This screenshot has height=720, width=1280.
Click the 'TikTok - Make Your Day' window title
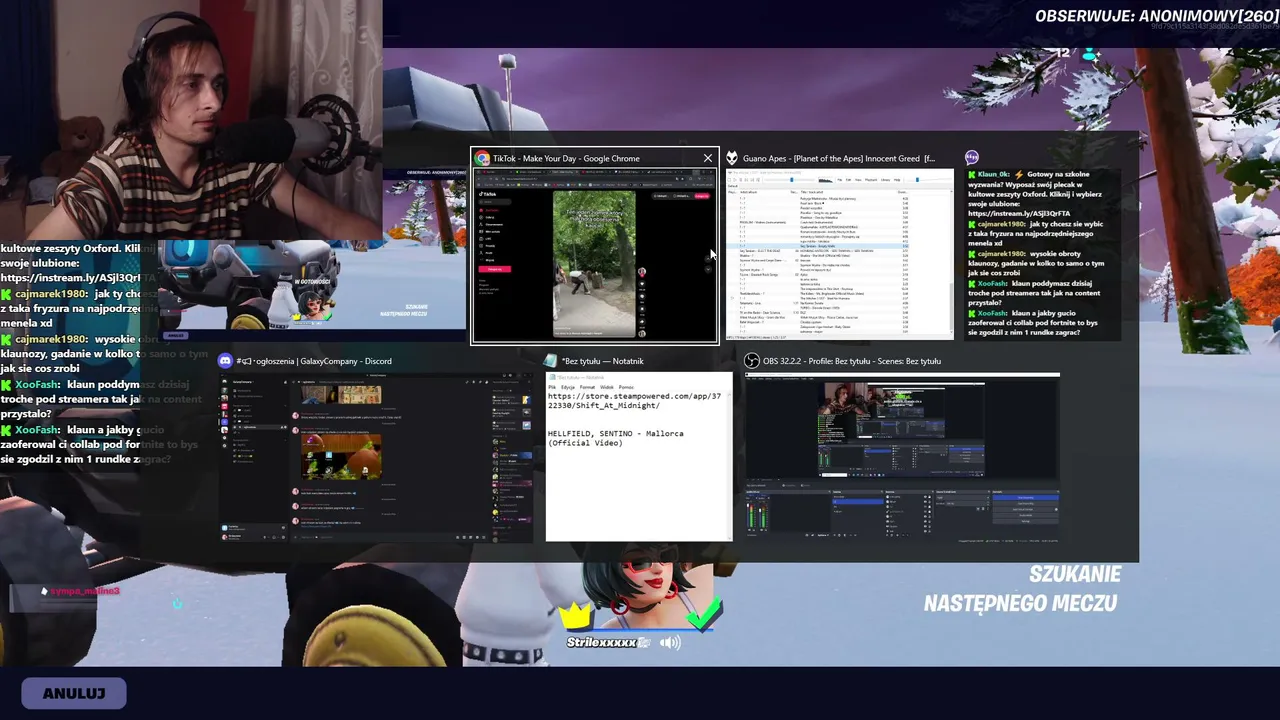(566, 158)
